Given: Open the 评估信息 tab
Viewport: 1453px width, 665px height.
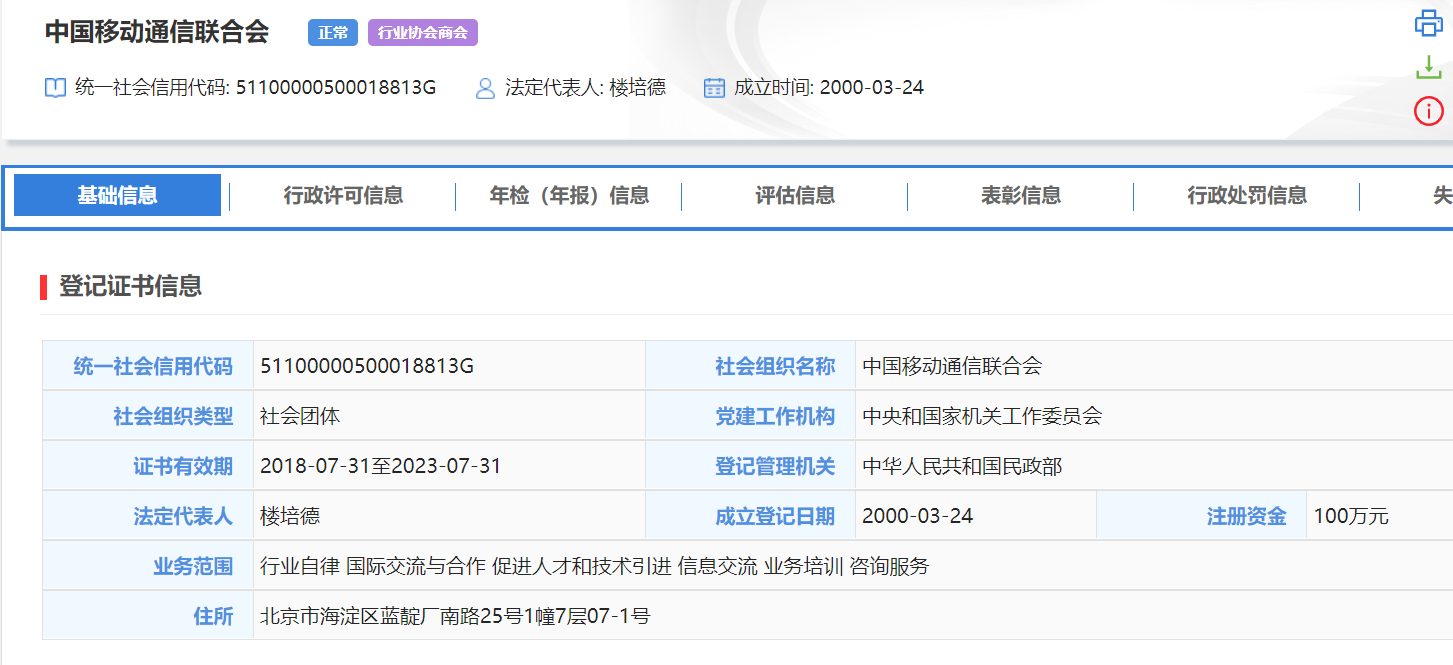Looking at the screenshot, I should click(x=795, y=195).
